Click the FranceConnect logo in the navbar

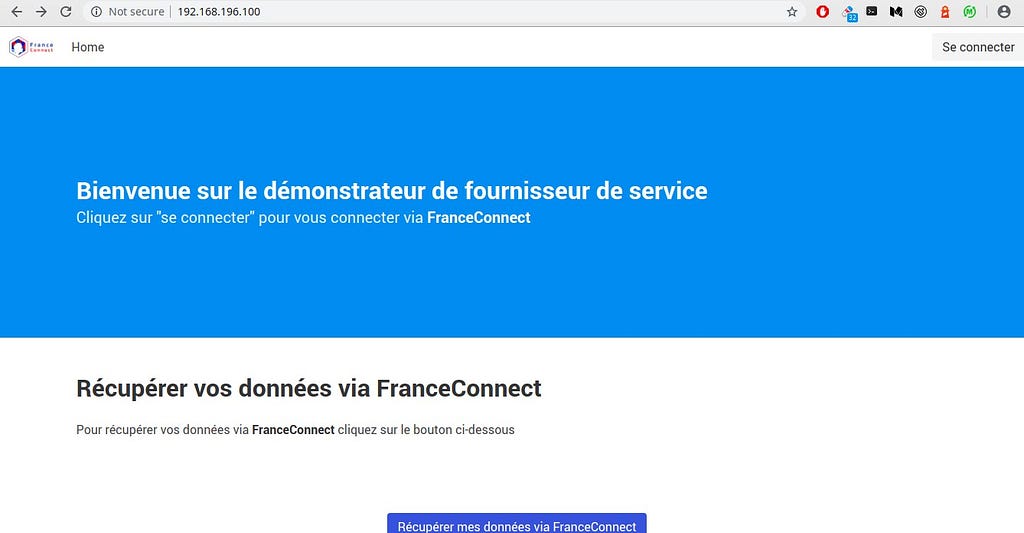(31, 47)
